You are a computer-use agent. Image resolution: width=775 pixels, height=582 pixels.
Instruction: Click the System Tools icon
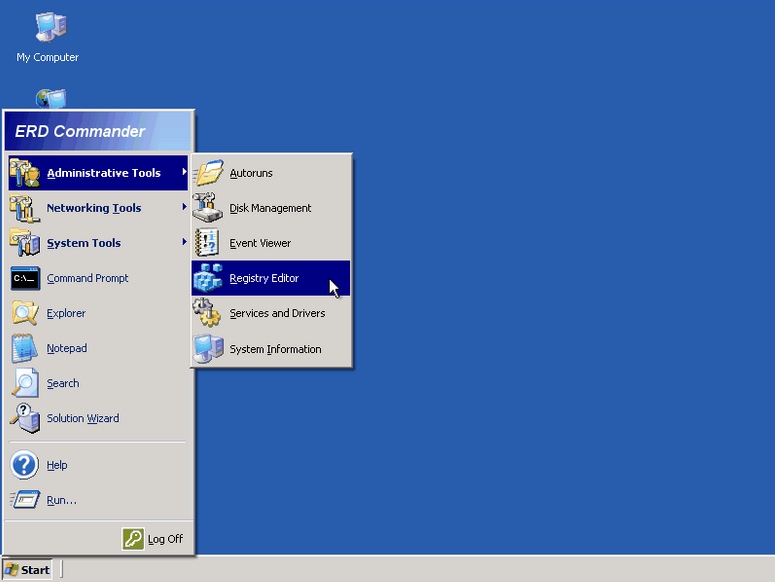tap(25, 243)
